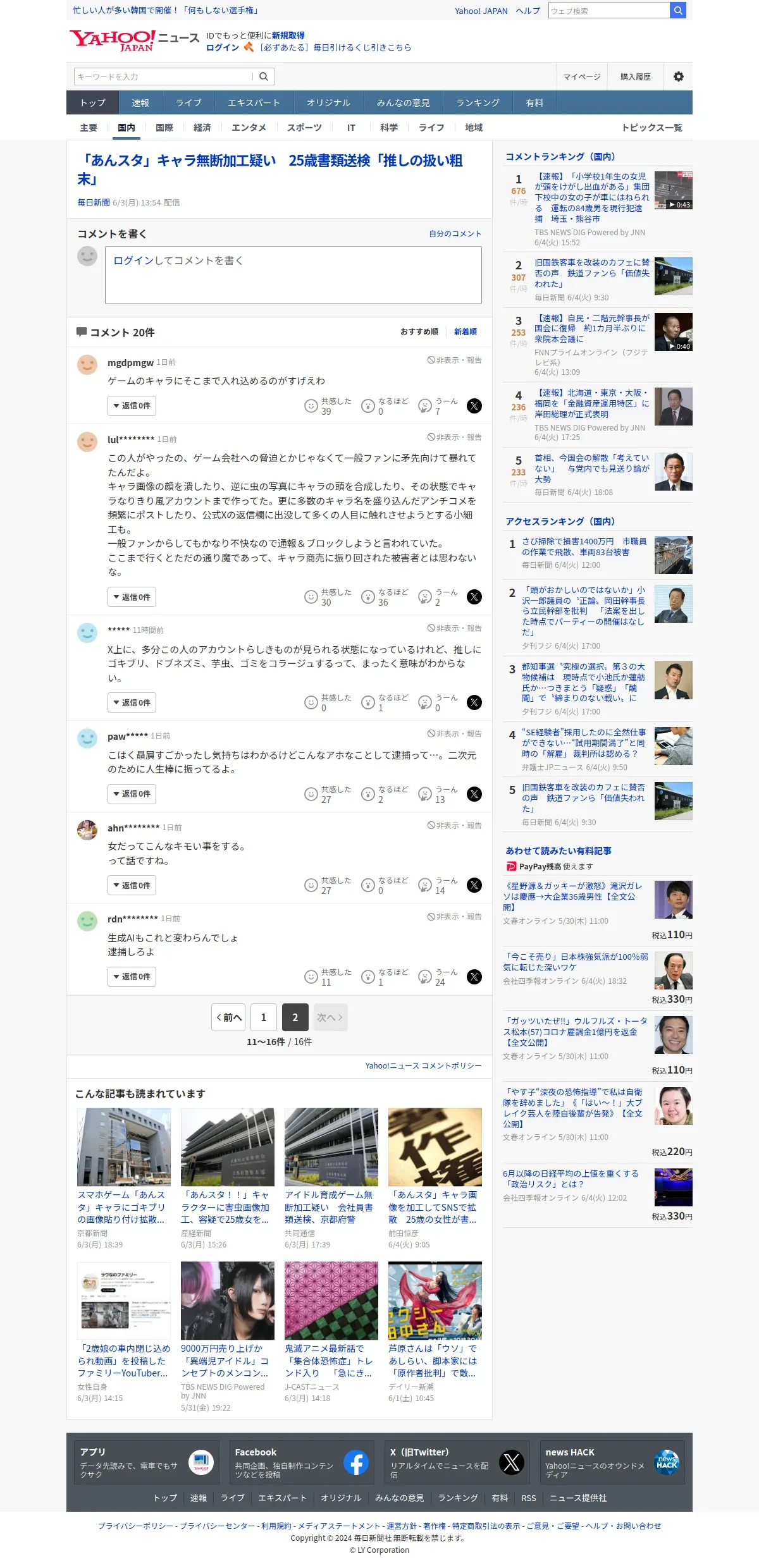
Task: Click 共感した face on mgdpmgw's comment
Action: click(311, 406)
